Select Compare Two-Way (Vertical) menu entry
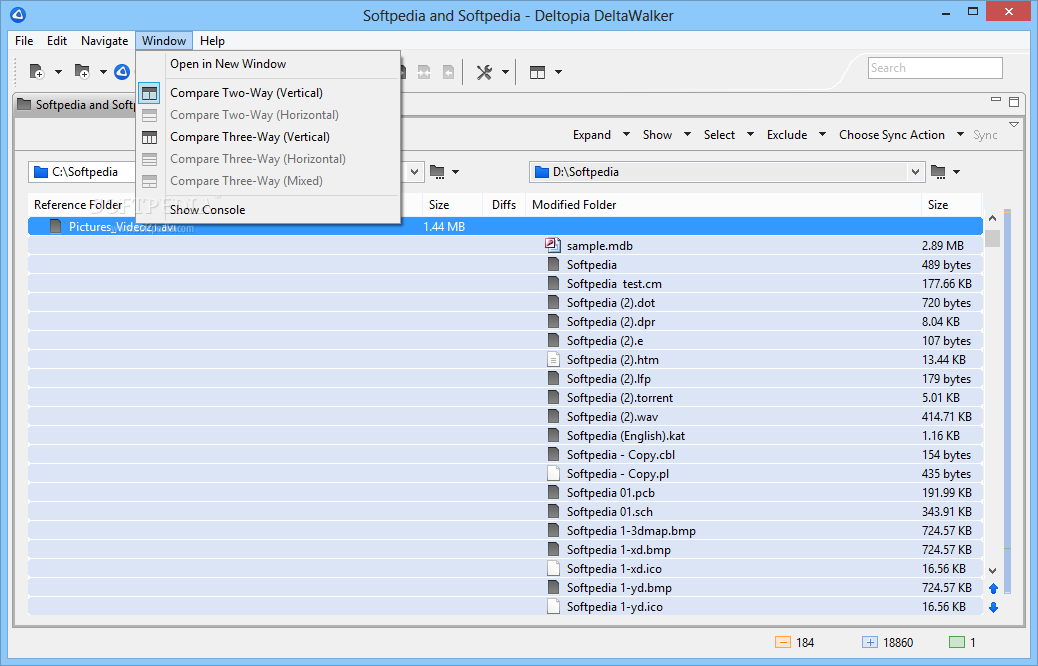The width and height of the screenshot is (1038, 666). (246, 93)
